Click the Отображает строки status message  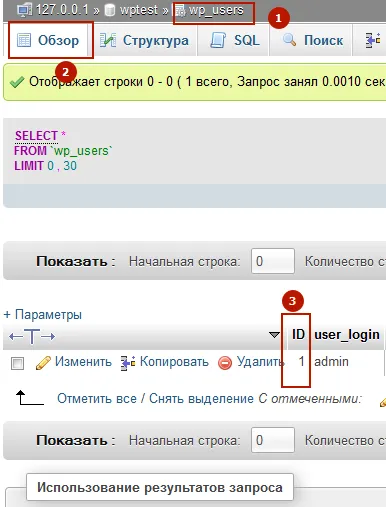coord(207,82)
